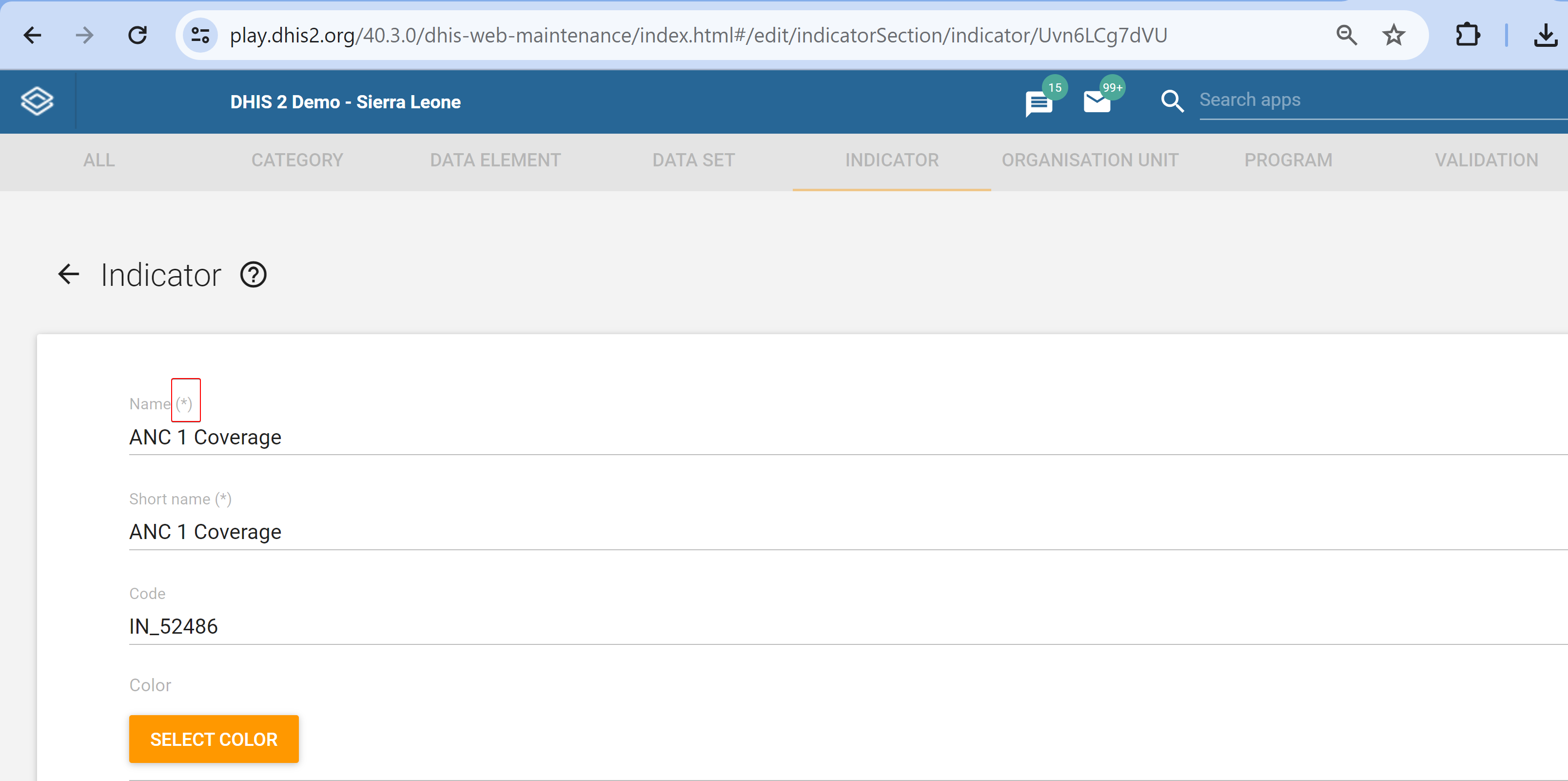Click the Code label text
This screenshot has width=1568, height=781.
pyautogui.click(x=147, y=593)
